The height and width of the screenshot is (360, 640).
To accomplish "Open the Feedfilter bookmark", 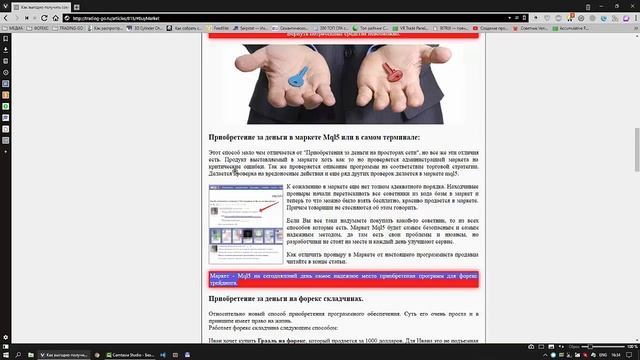I will [218, 28].
